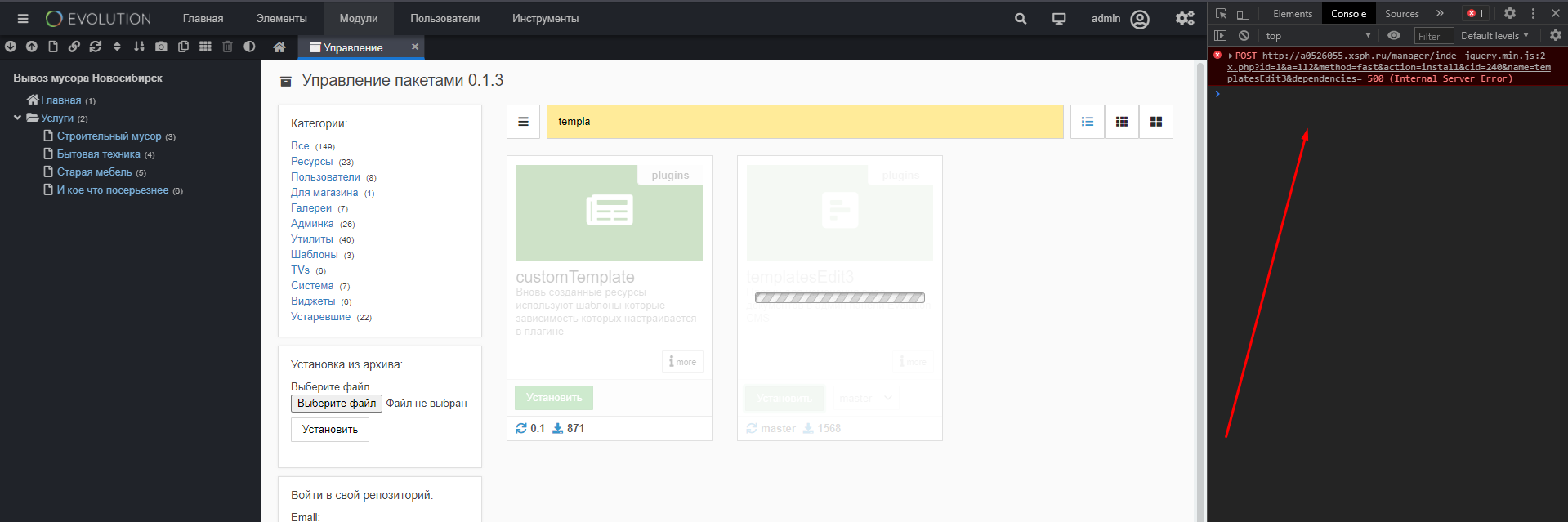Switch to small grid view layout
This screenshot has height=522, width=1568.
pos(1122,122)
